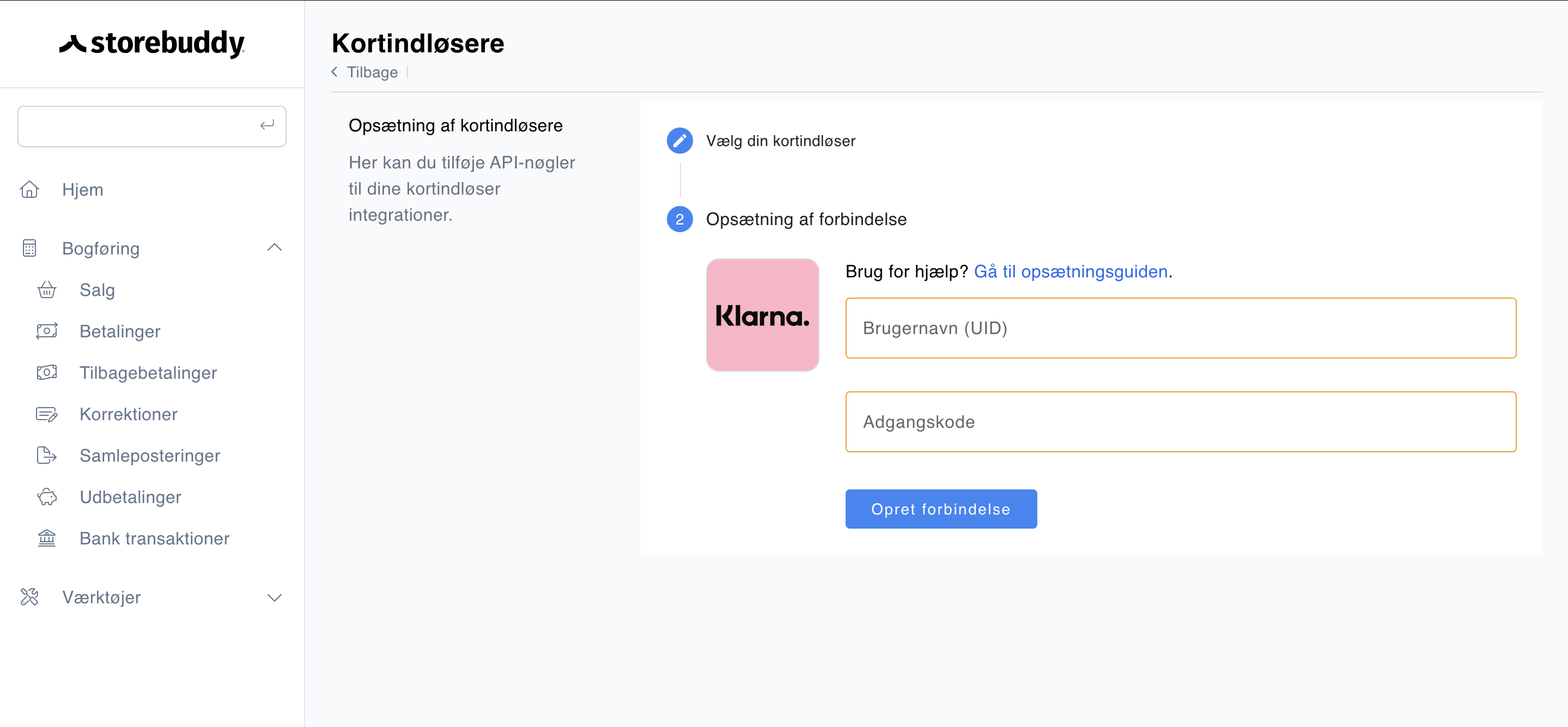Click the step 2 number badge
Image resolution: width=1568 pixels, height=727 pixels.
pyautogui.click(x=679, y=219)
